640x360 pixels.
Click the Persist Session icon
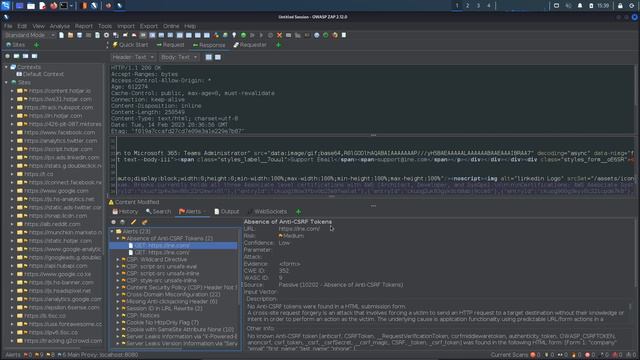(x=80, y=35)
